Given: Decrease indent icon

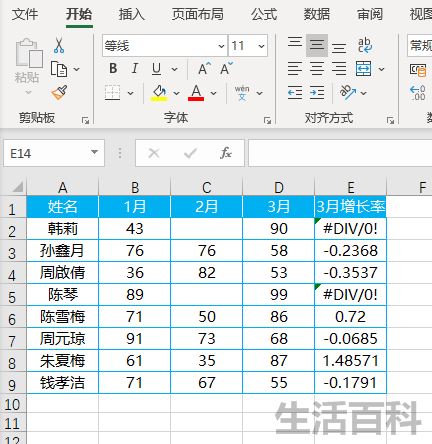Looking at the screenshot, I should [295, 93].
